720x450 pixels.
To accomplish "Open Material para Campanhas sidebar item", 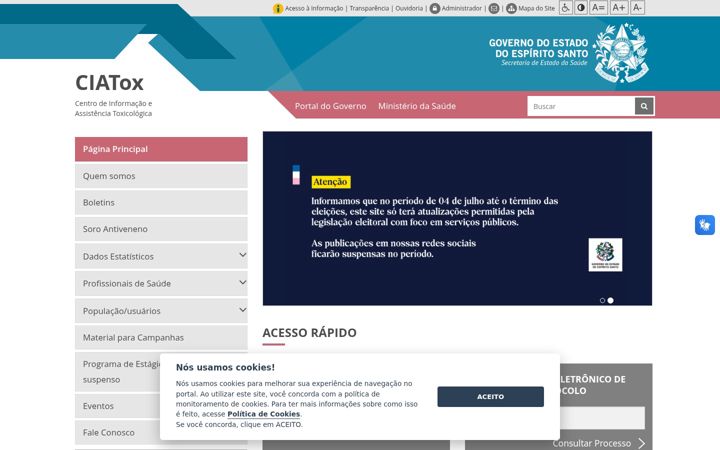I will click(161, 338).
